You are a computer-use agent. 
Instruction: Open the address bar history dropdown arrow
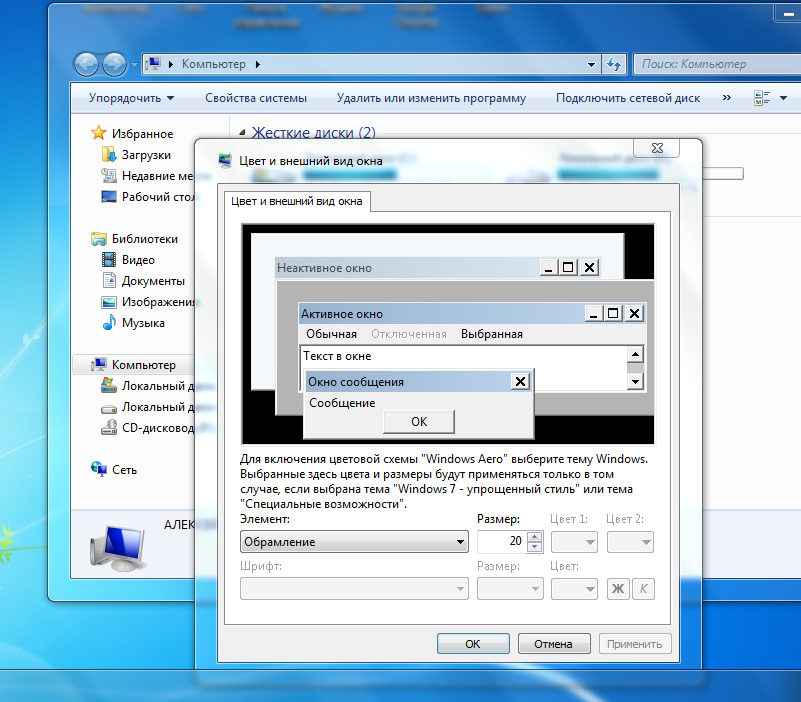point(591,64)
